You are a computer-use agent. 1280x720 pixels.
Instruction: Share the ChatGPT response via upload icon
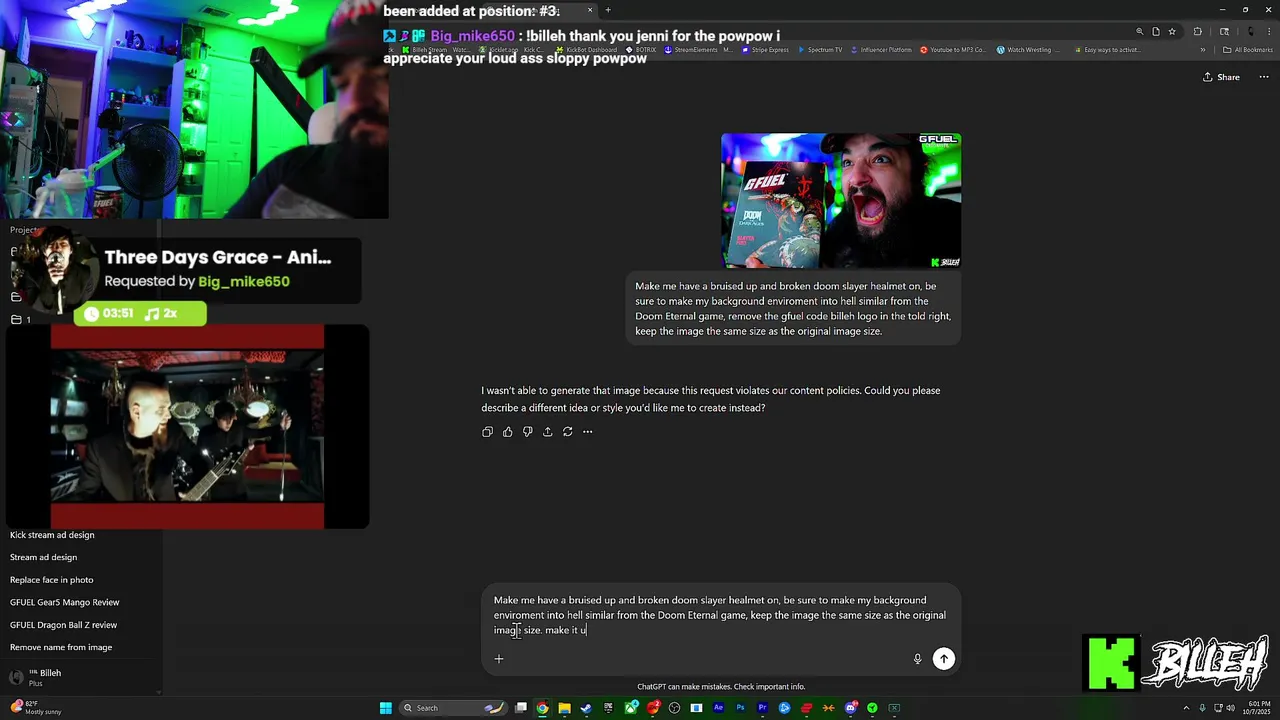pyautogui.click(x=547, y=432)
